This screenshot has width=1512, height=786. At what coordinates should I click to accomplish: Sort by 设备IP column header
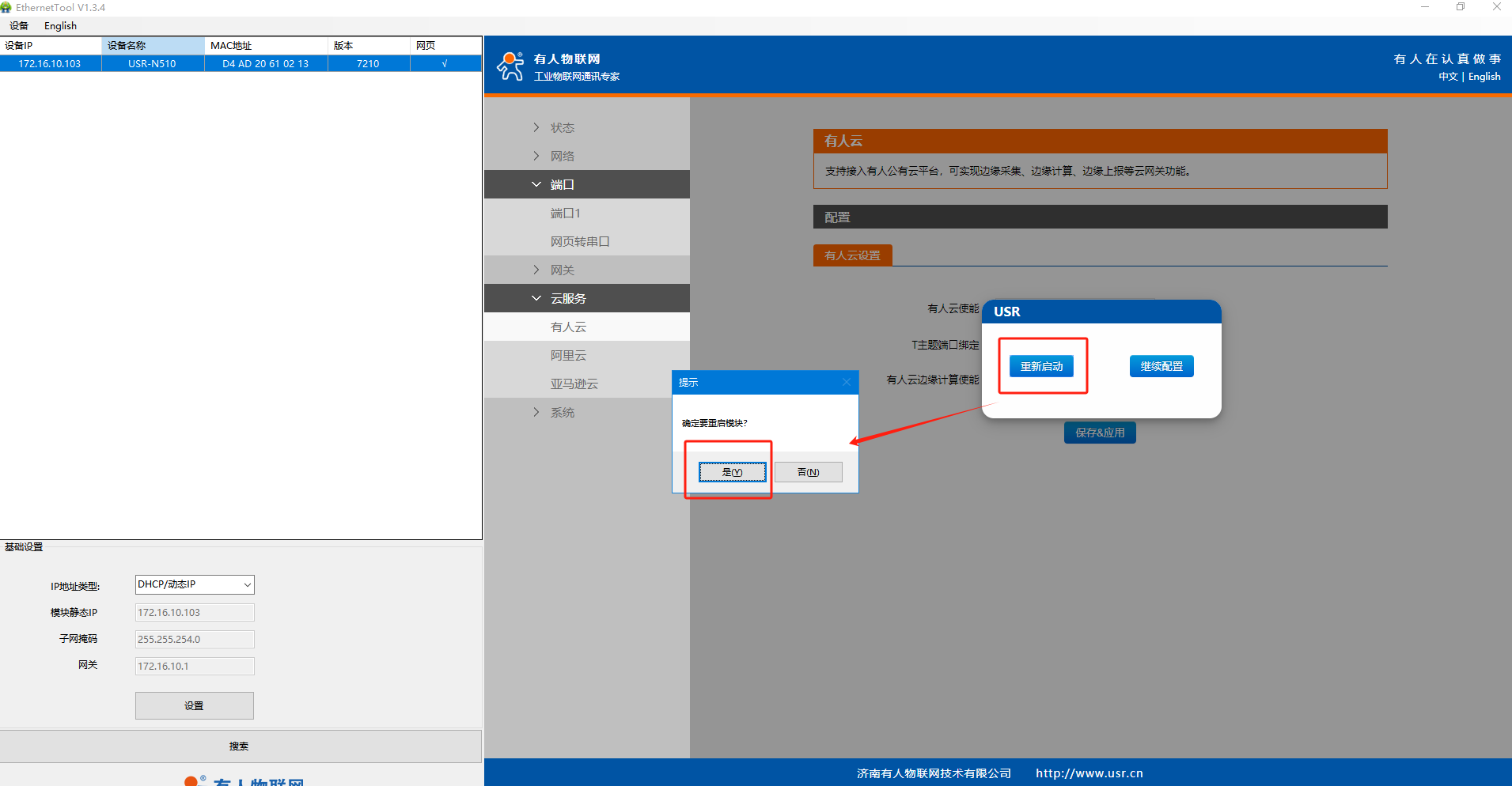pos(51,46)
